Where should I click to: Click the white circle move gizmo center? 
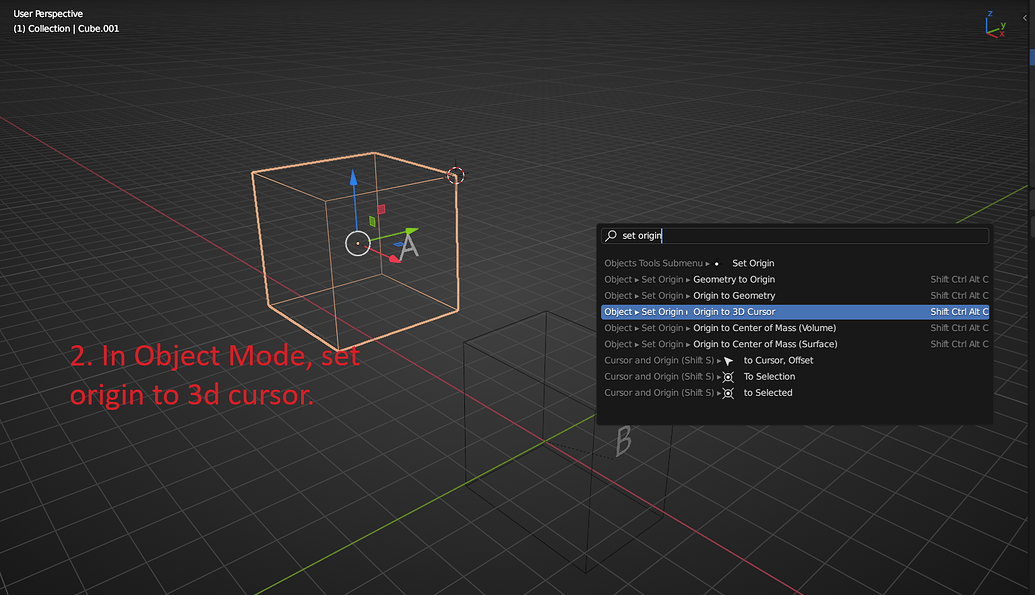click(358, 244)
